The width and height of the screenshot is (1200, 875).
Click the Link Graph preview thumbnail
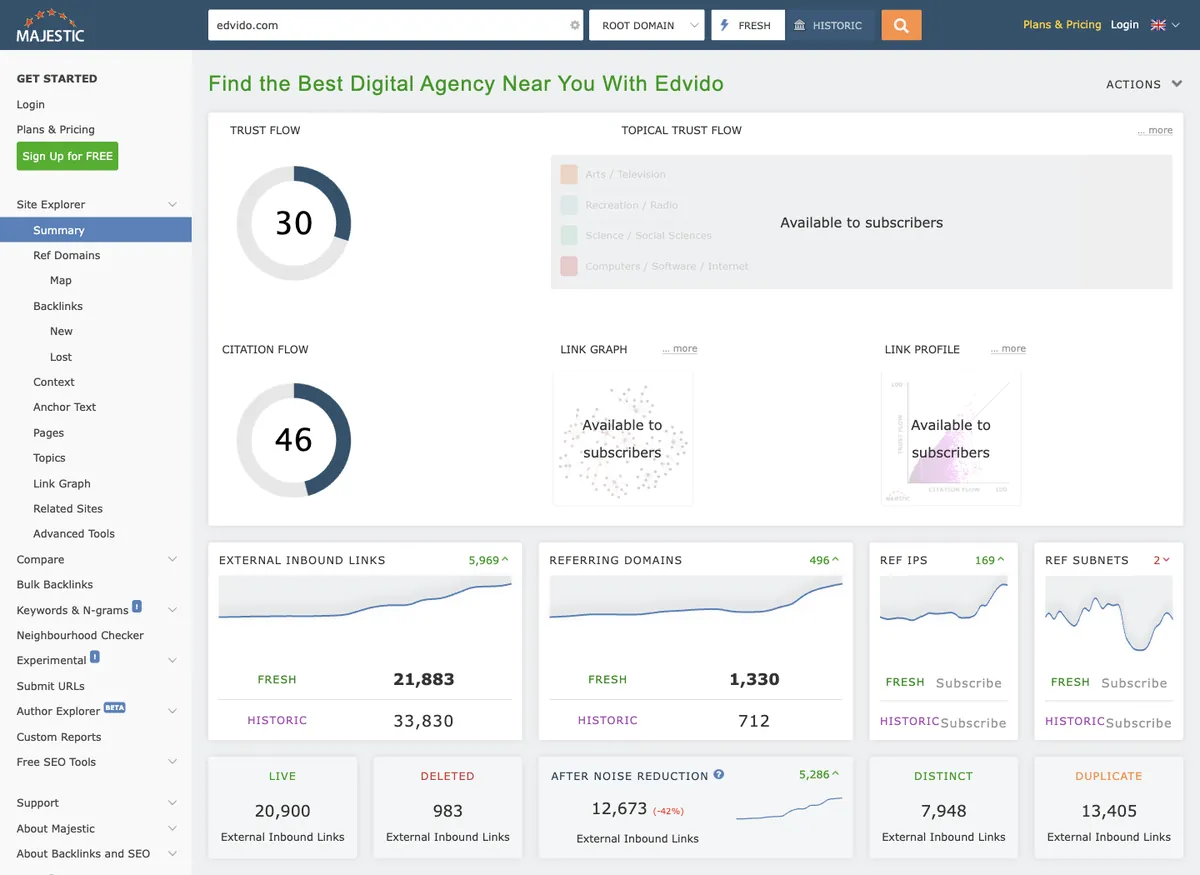click(x=622, y=439)
